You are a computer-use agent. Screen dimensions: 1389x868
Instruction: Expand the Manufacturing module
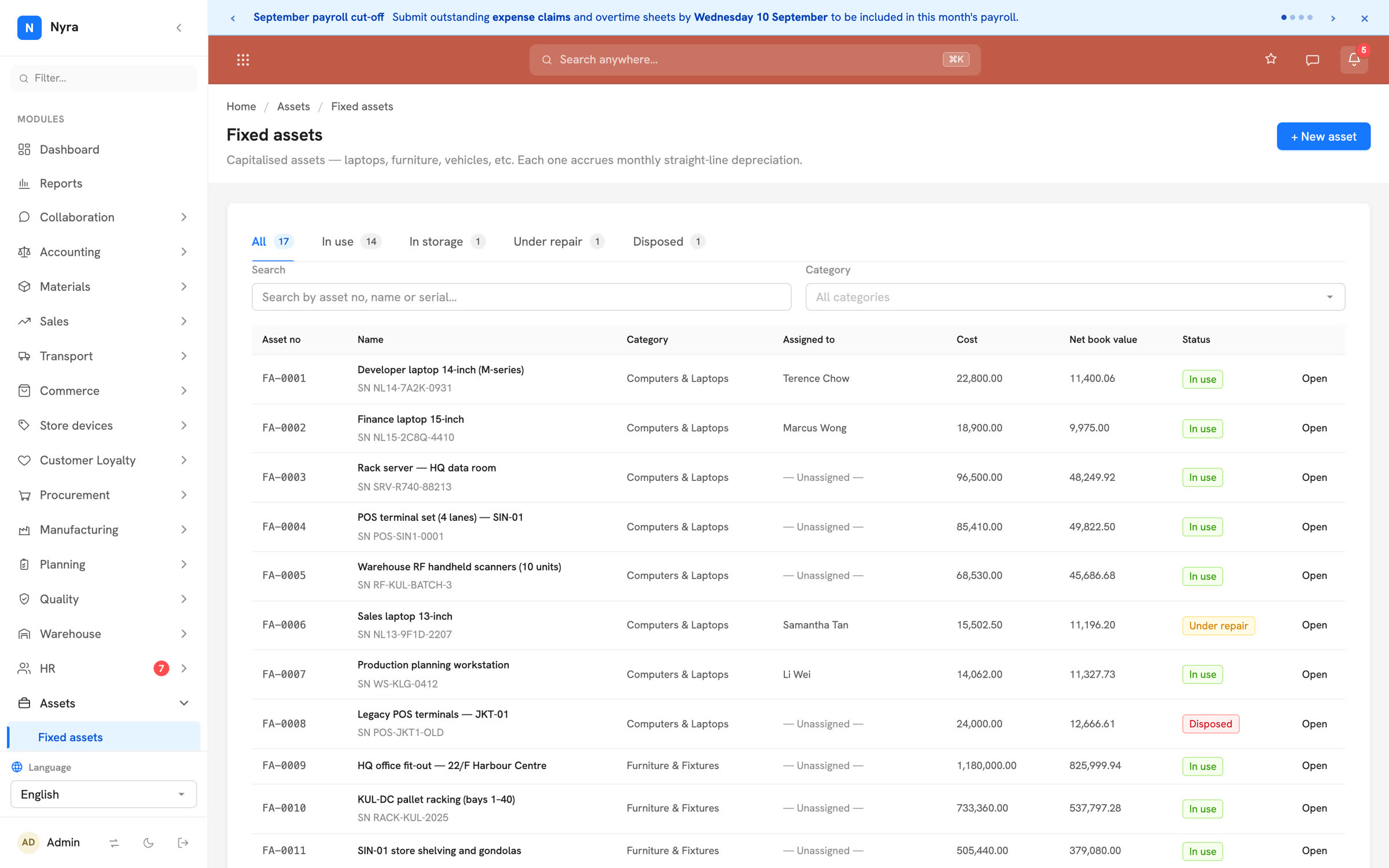[x=104, y=529]
